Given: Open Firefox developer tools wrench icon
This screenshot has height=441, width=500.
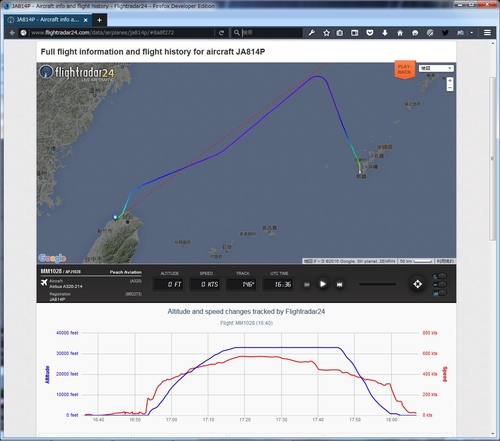Looking at the screenshot, I should click(x=312, y=33).
